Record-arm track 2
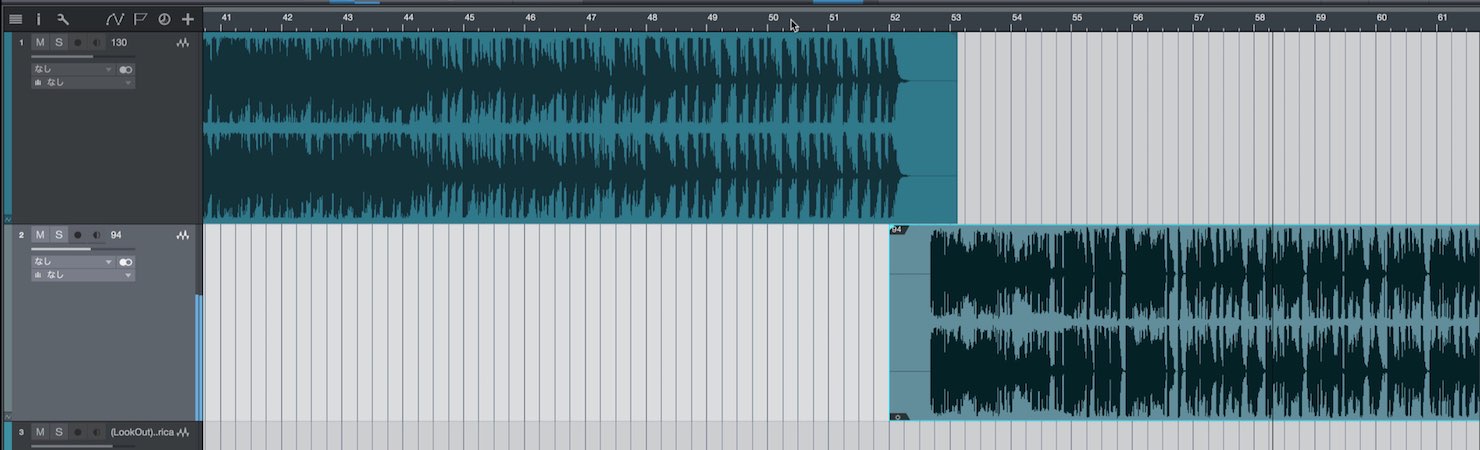 click(x=78, y=235)
